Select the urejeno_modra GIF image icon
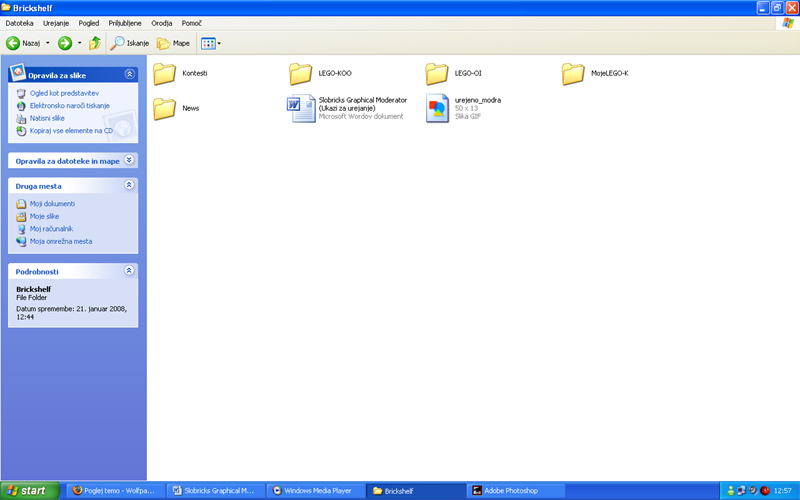This screenshot has width=800, height=500. (x=437, y=108)
